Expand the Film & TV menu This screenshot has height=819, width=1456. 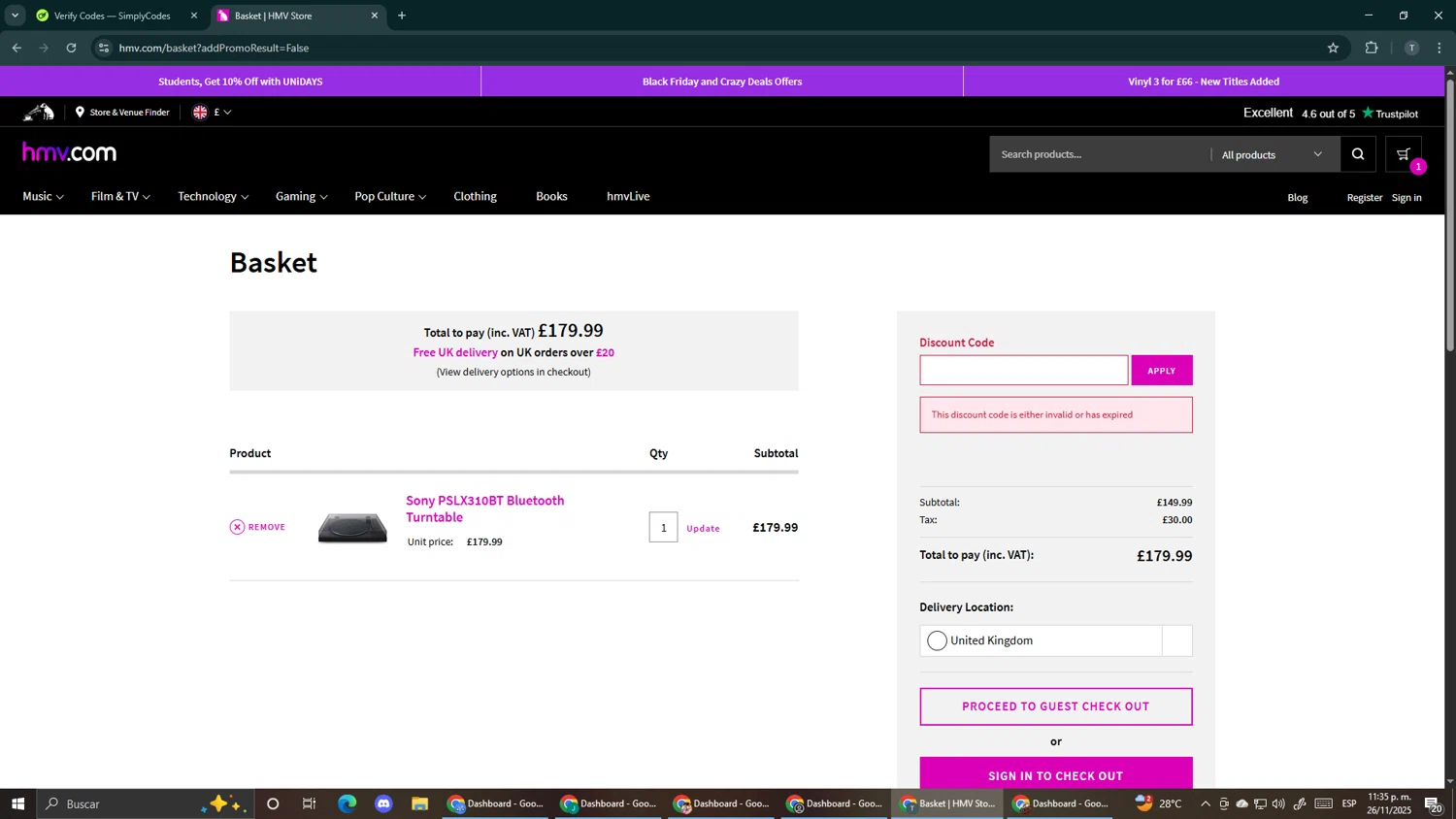click(x=120, y=196)
